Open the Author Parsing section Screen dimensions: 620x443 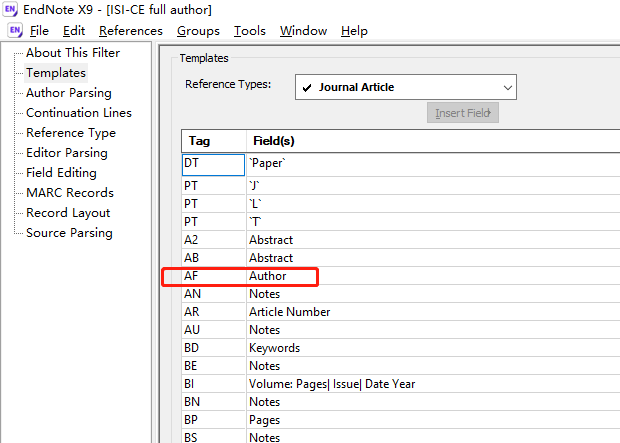pos(69,93)
